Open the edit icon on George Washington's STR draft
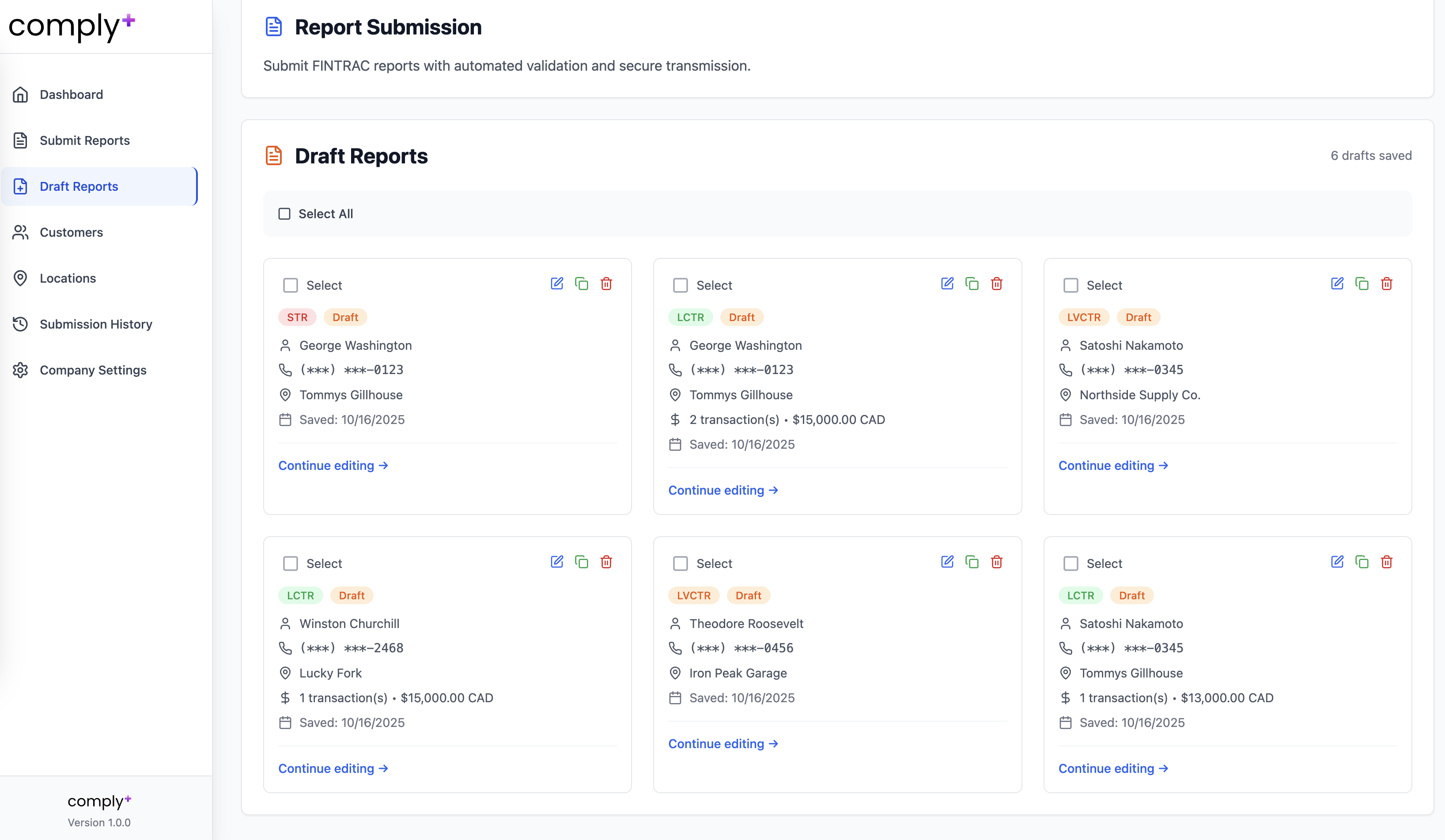The image size is (1445, 840). [557, 283]
